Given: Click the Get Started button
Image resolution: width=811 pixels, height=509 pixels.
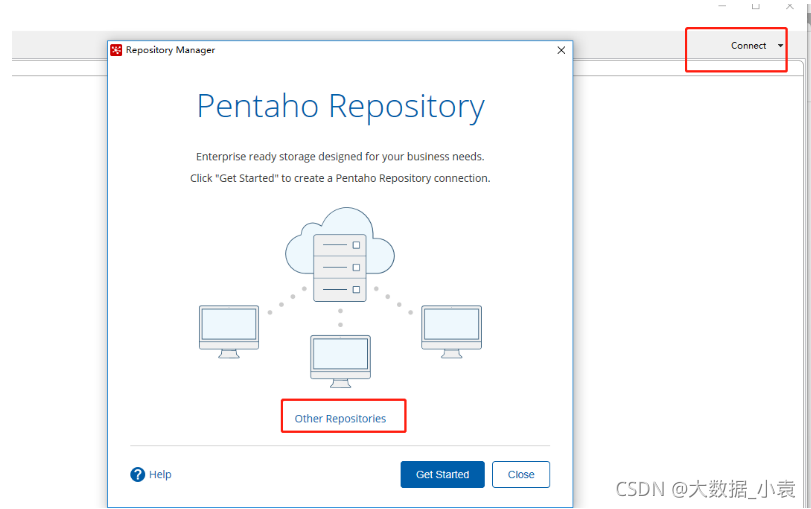Looking at the screenshot, I should click(x=442, y=474).
